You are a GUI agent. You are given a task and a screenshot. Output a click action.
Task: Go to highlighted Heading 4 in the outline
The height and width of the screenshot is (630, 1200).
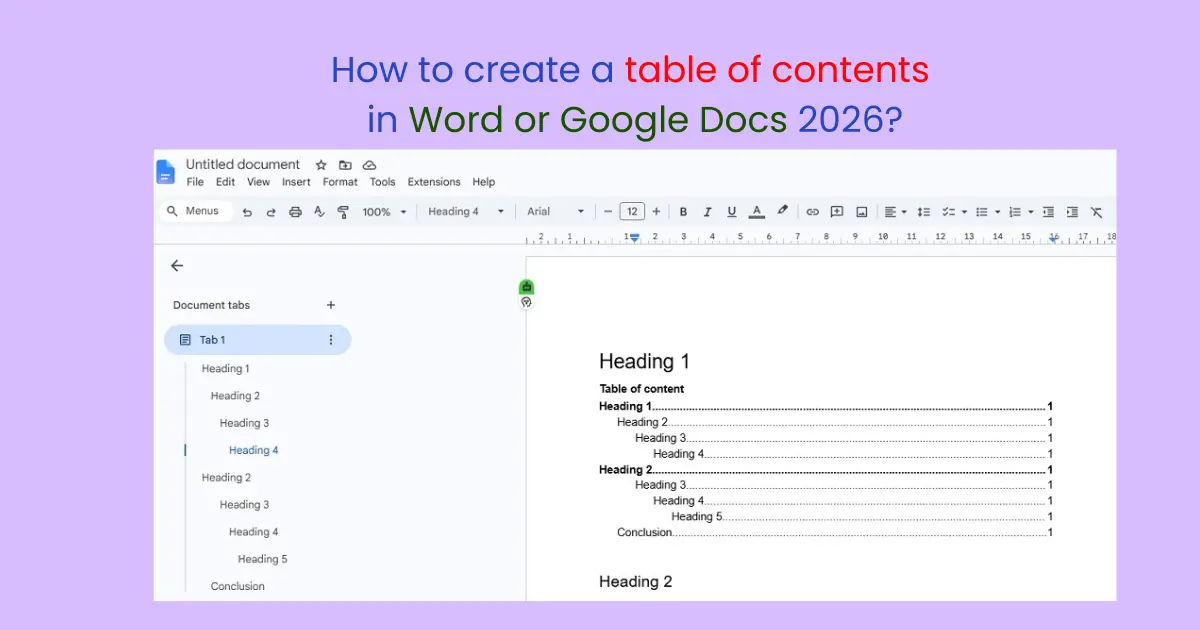pyautogui.click(x=254, y=450)
